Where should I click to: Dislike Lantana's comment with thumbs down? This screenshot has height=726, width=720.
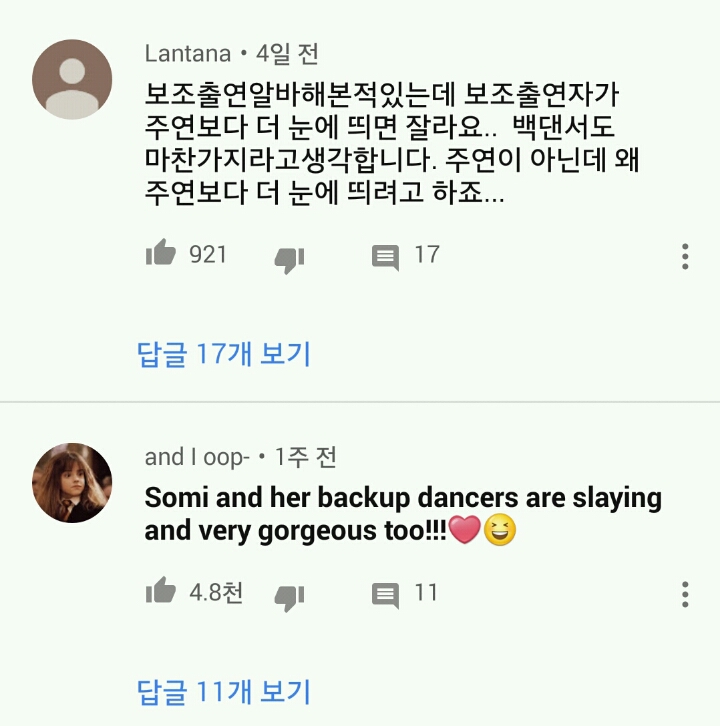[288, 259]
